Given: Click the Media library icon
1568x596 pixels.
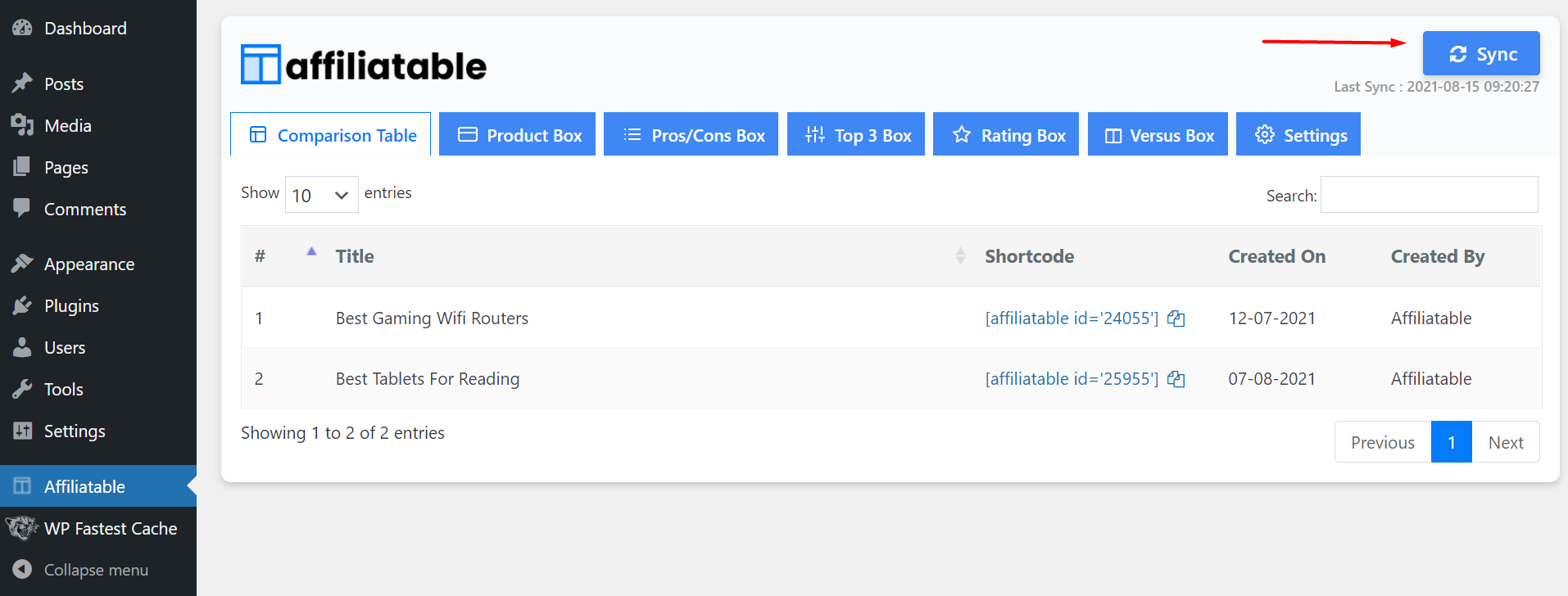Looking at the screenshot, I should click(x=22, y=125).
